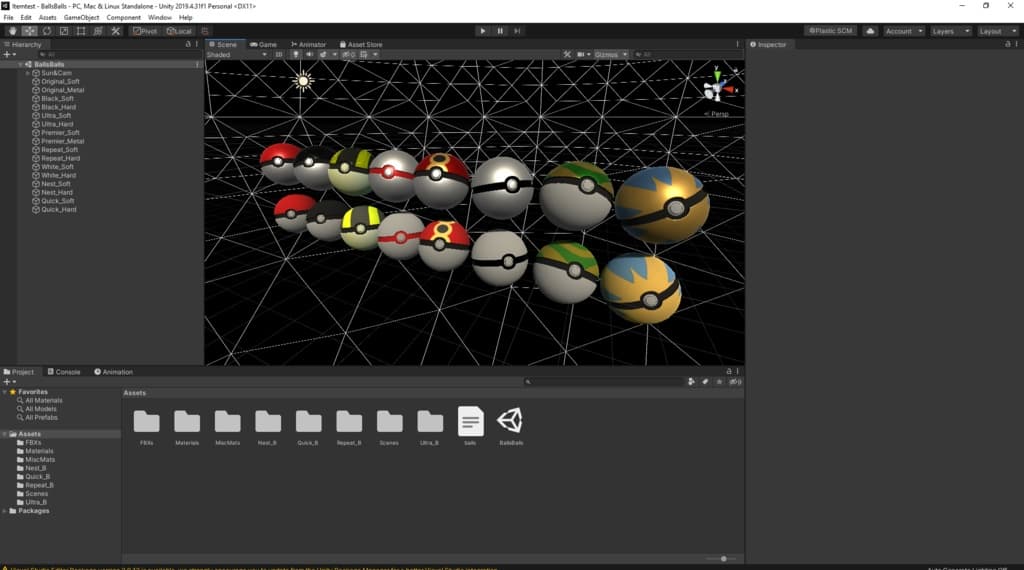Select the Rotate tool

(47, 31)
